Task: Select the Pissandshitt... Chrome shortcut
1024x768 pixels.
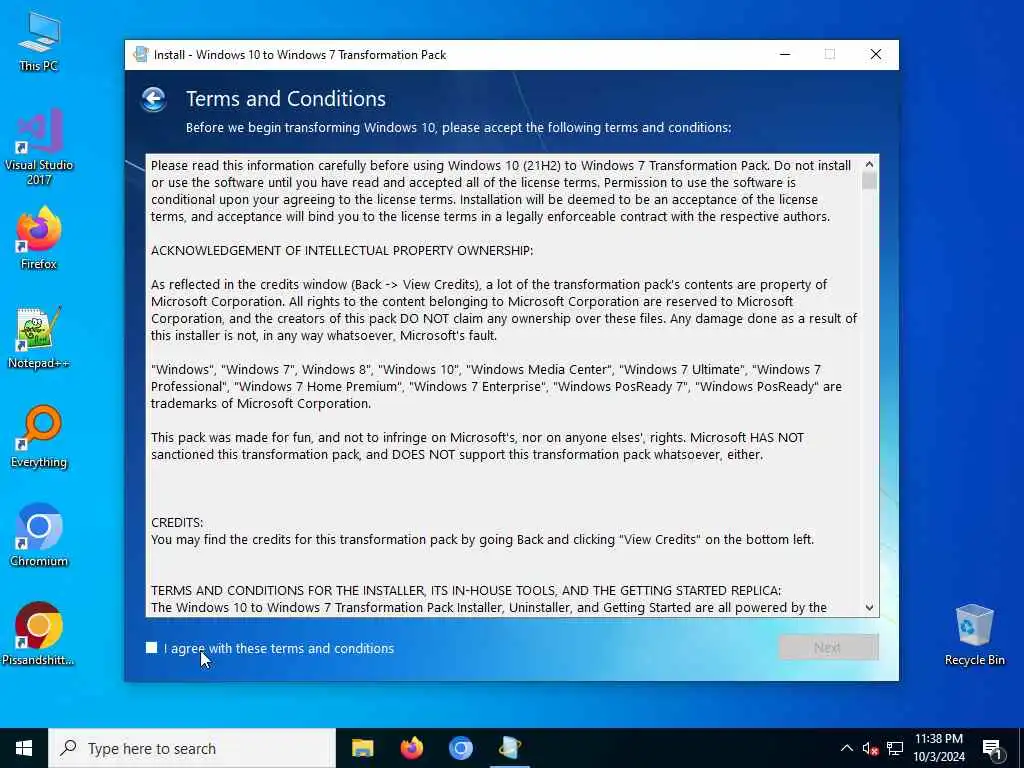Action: tap(39, 634)
